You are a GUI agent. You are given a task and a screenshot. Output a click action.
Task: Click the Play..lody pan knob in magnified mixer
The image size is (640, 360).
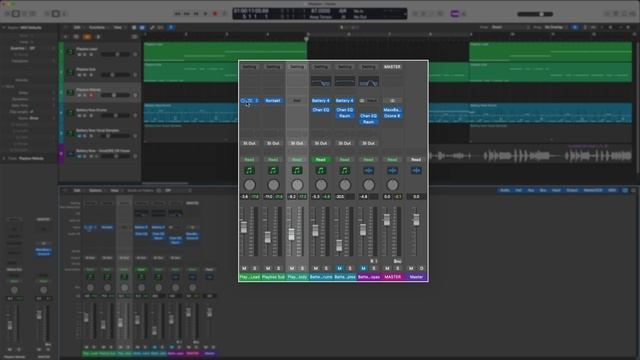297,185
